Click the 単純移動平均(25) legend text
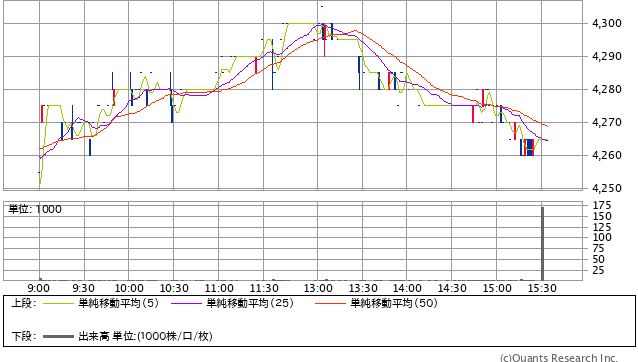638x362 pixels. 250,303
